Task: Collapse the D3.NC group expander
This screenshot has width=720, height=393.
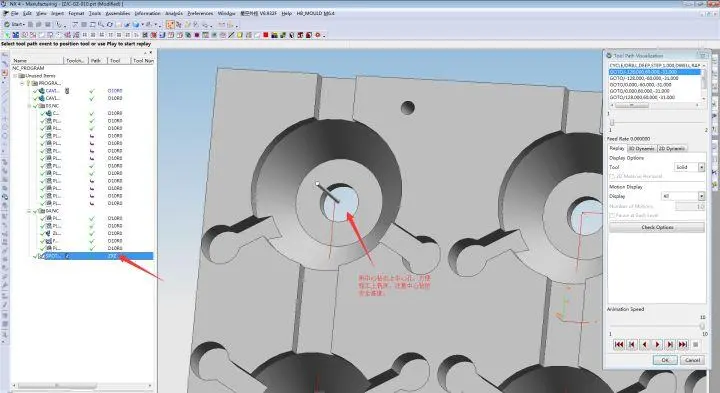Action: 29,106
